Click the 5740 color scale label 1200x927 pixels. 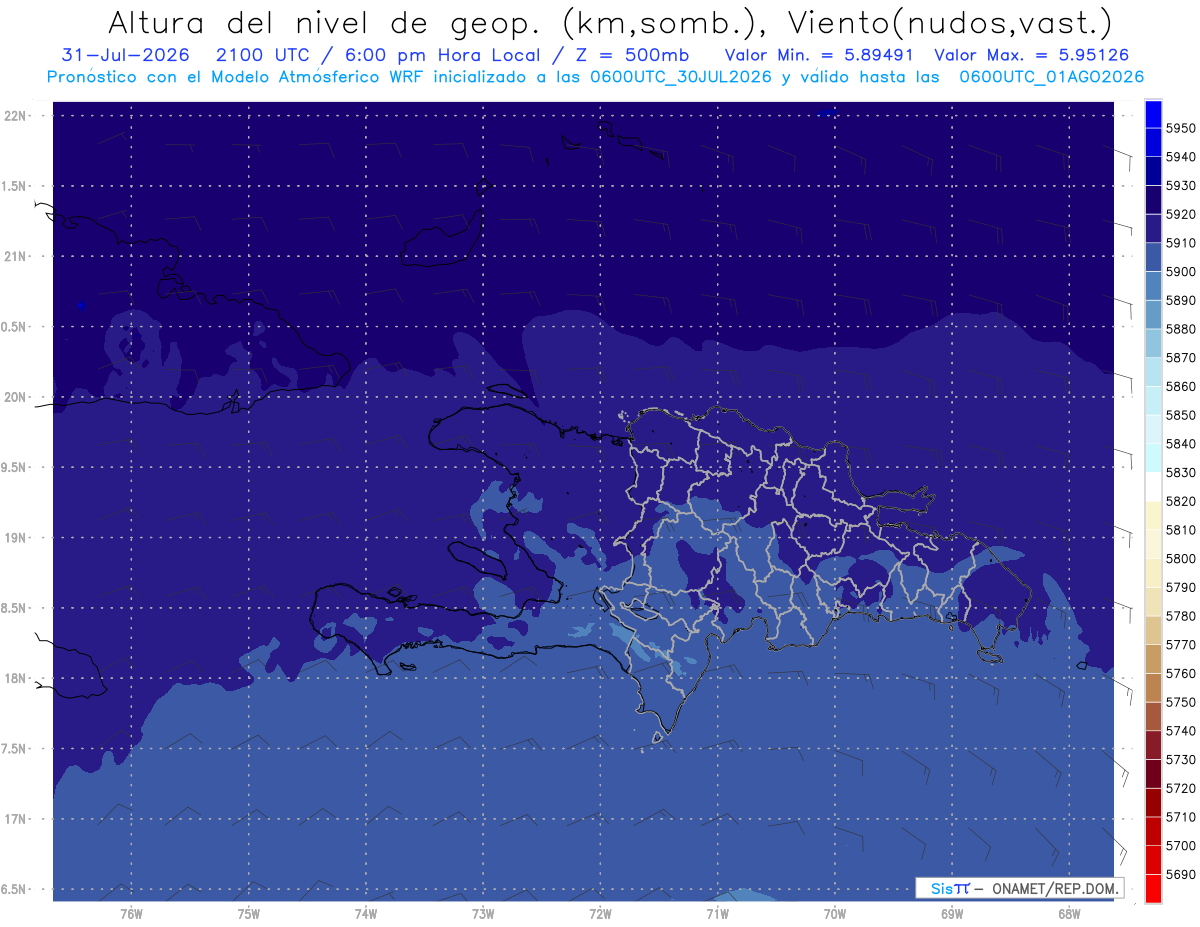click(1181, 731)
